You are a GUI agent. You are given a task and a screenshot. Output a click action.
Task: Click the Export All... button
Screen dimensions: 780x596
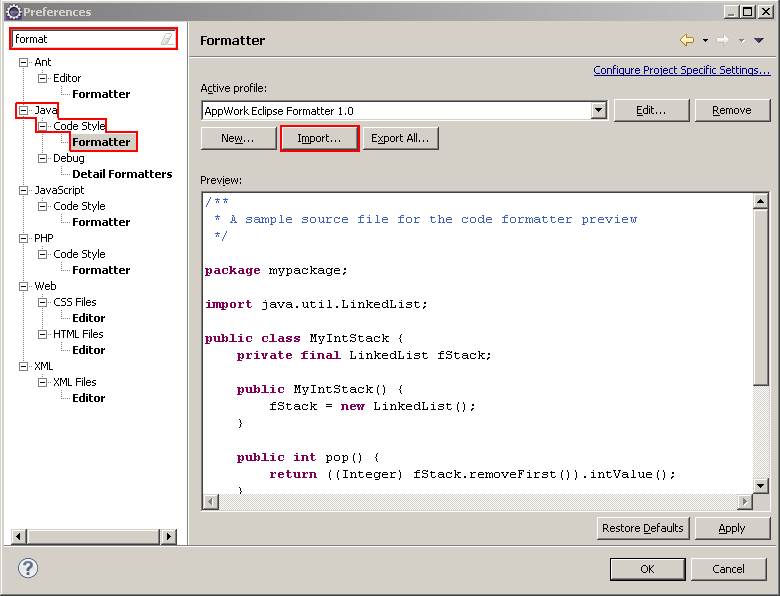400,138
